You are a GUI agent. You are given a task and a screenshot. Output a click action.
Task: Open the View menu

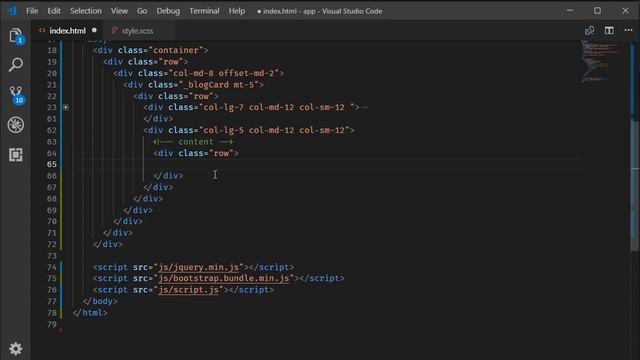[119, 11]
